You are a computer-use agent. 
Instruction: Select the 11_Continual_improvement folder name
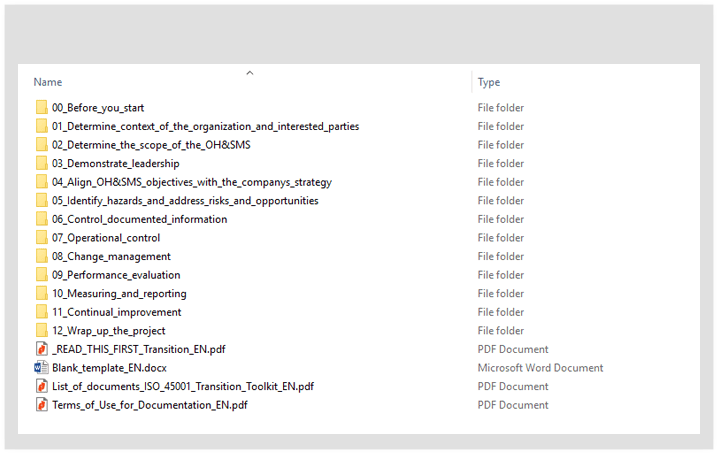click(115, 312)
